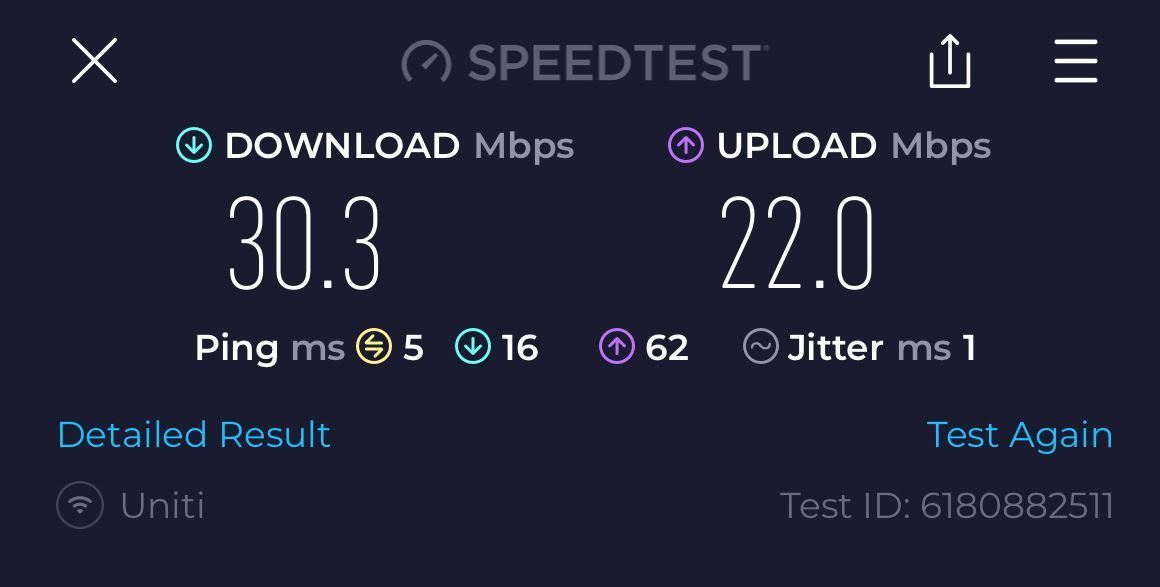Click the teal download latency icon
Viewport: 1160px width, 587px height.
click(473, 346)
